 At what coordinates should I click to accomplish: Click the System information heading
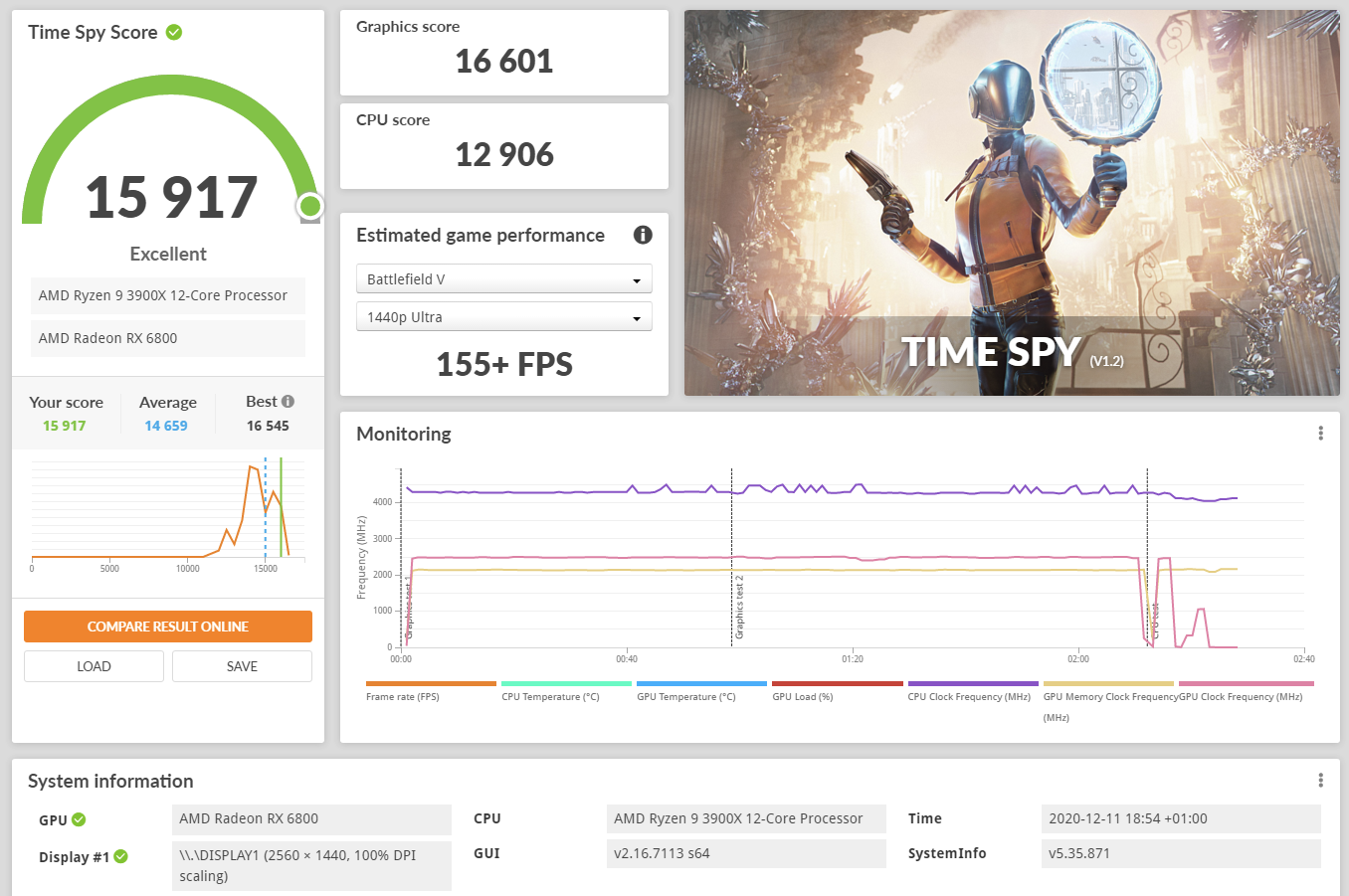point(110,781)
